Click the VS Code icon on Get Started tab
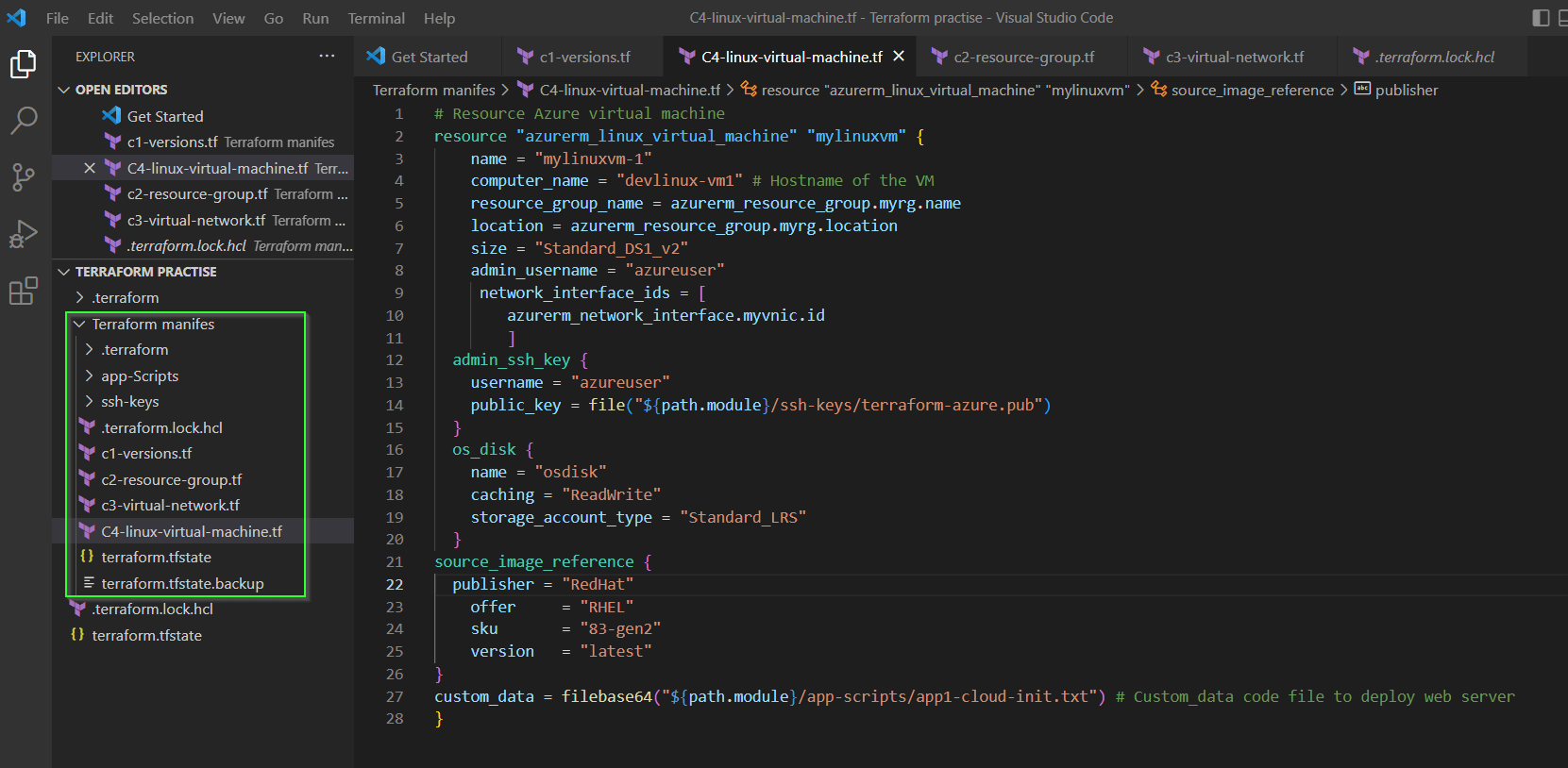This screenshot has width=1568, height=768. (x=376, y=57)
